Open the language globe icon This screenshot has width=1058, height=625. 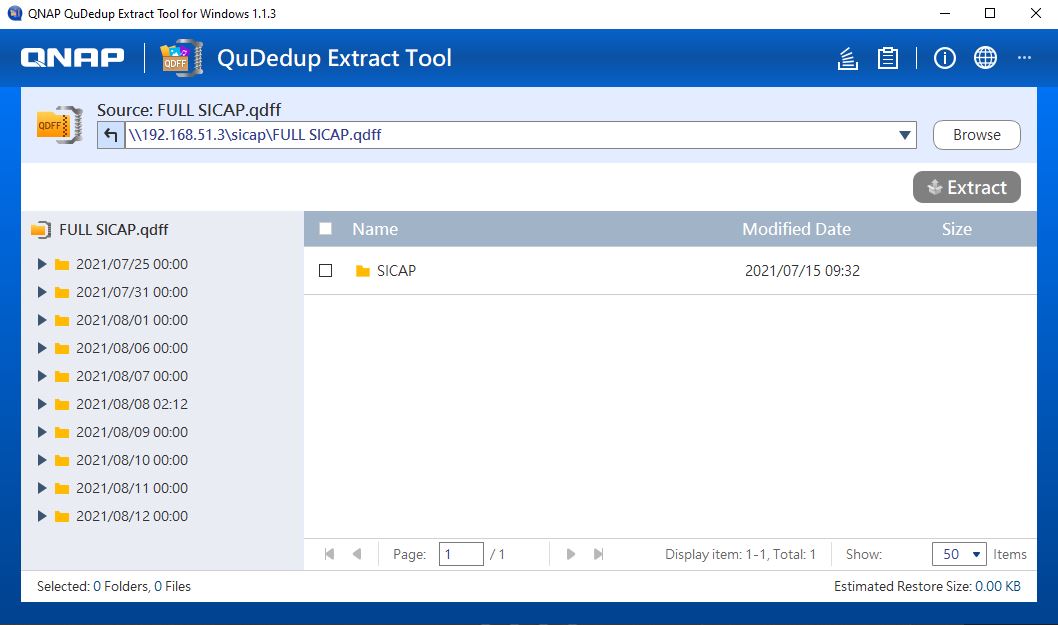[x=985, y=59]
